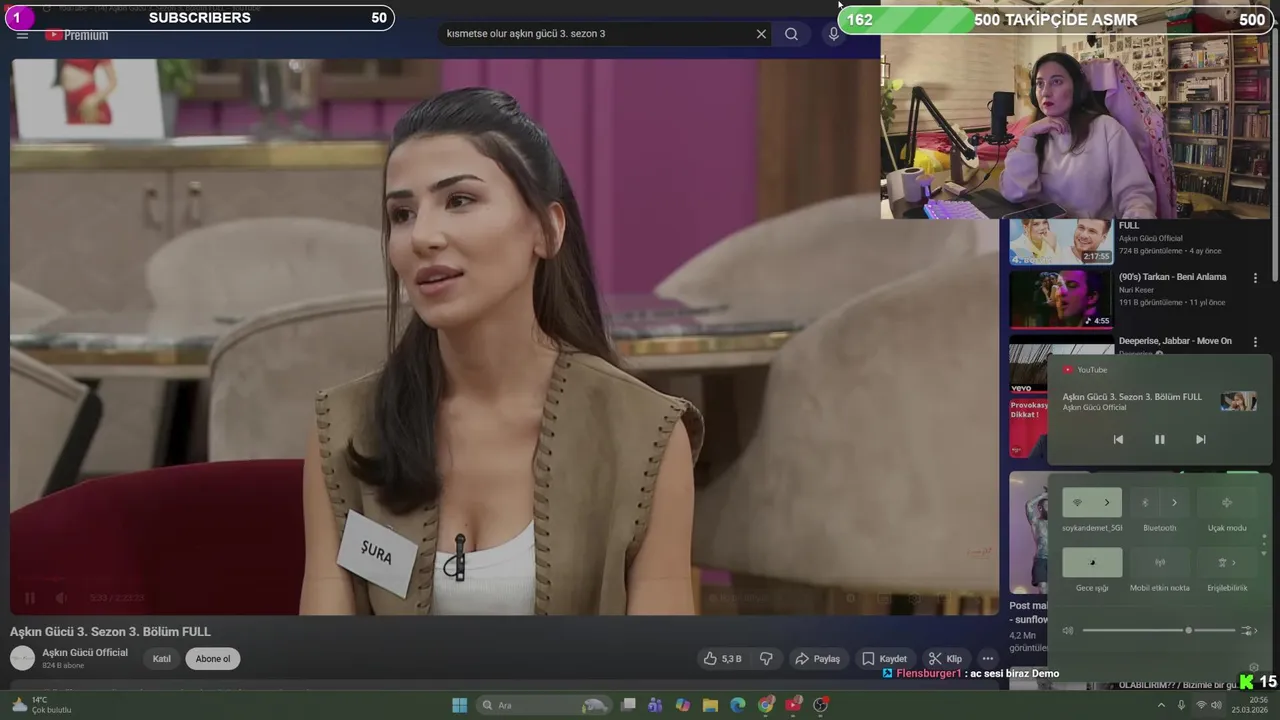
Task: Click media flyout video thumbnail
Action: (x=1239, y=401)
